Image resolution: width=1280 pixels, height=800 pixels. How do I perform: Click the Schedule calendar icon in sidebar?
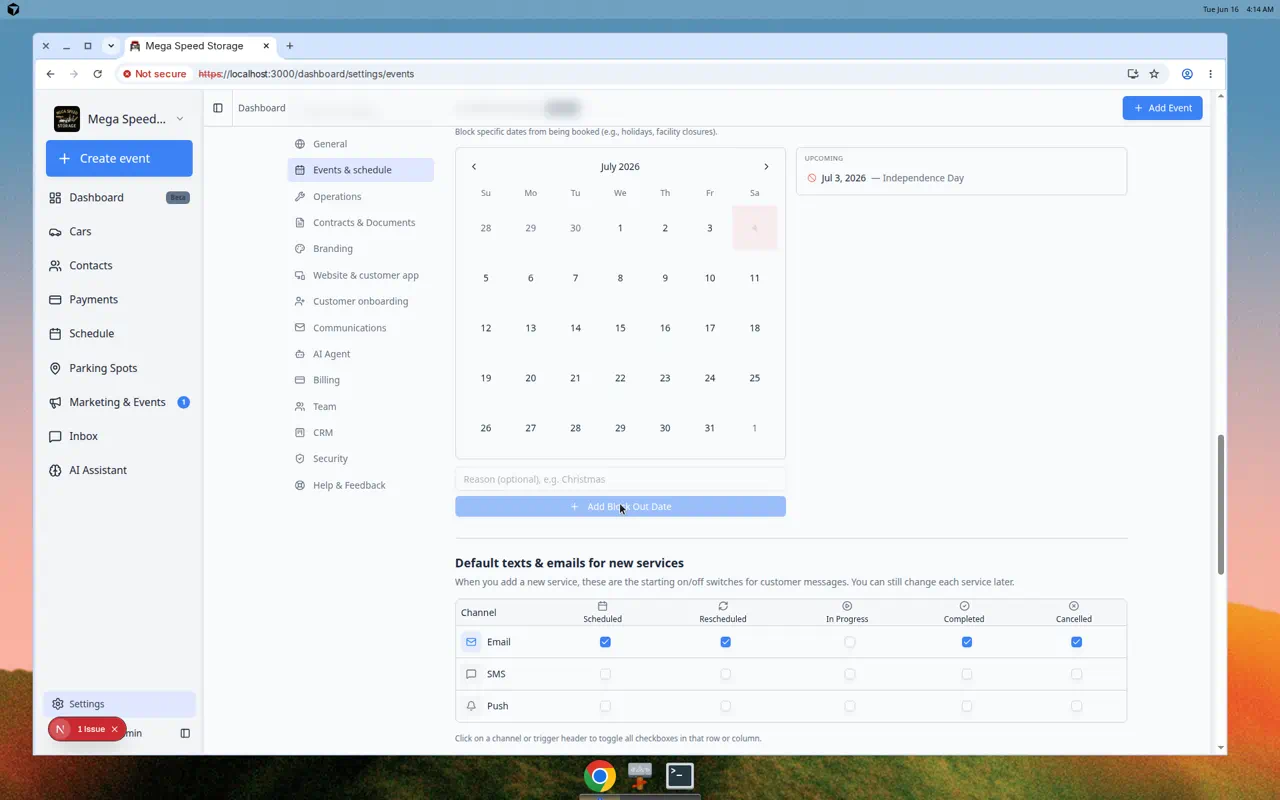click(55, 334)
